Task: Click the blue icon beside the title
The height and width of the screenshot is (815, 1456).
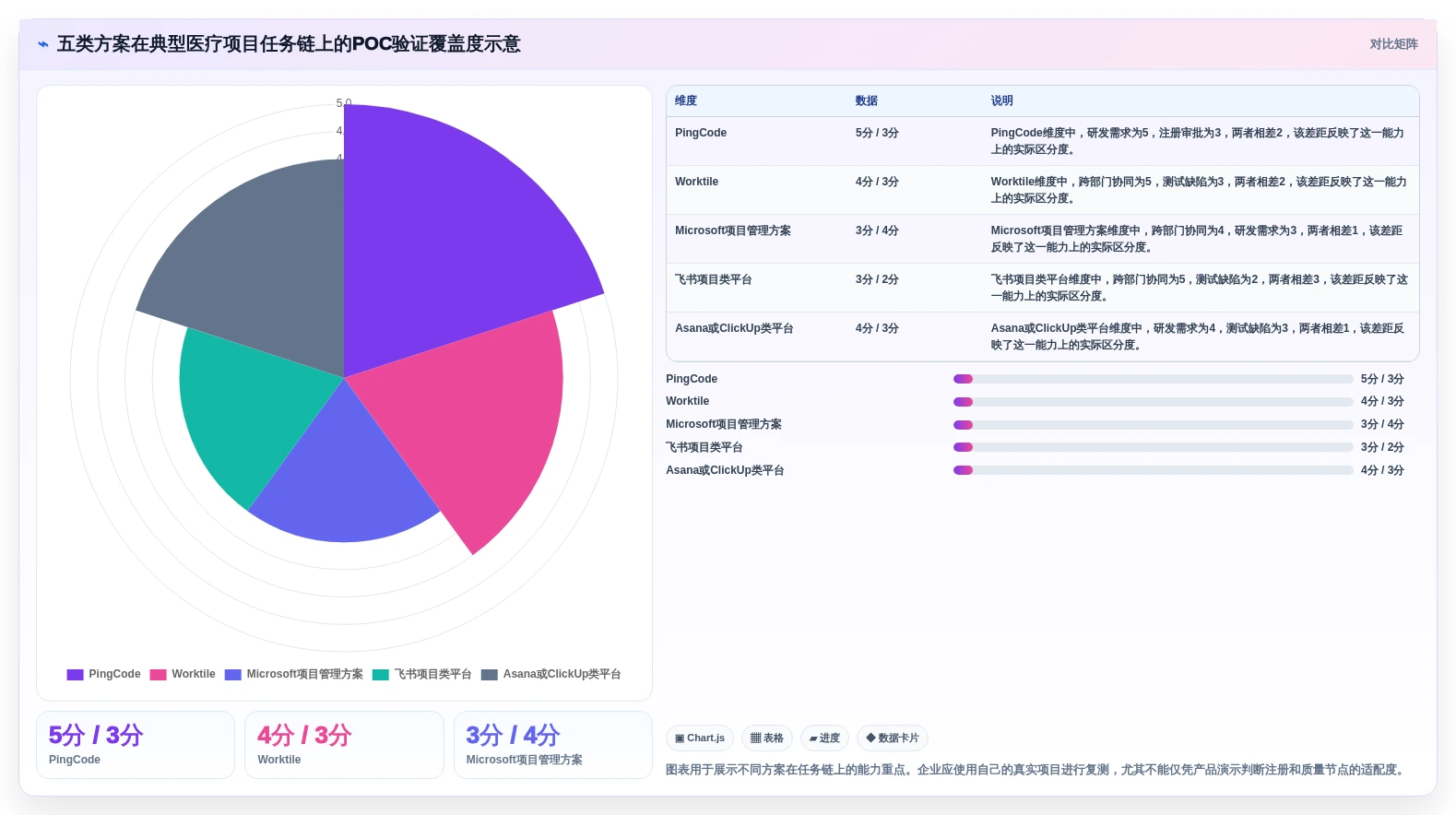Action: [43, 44]
